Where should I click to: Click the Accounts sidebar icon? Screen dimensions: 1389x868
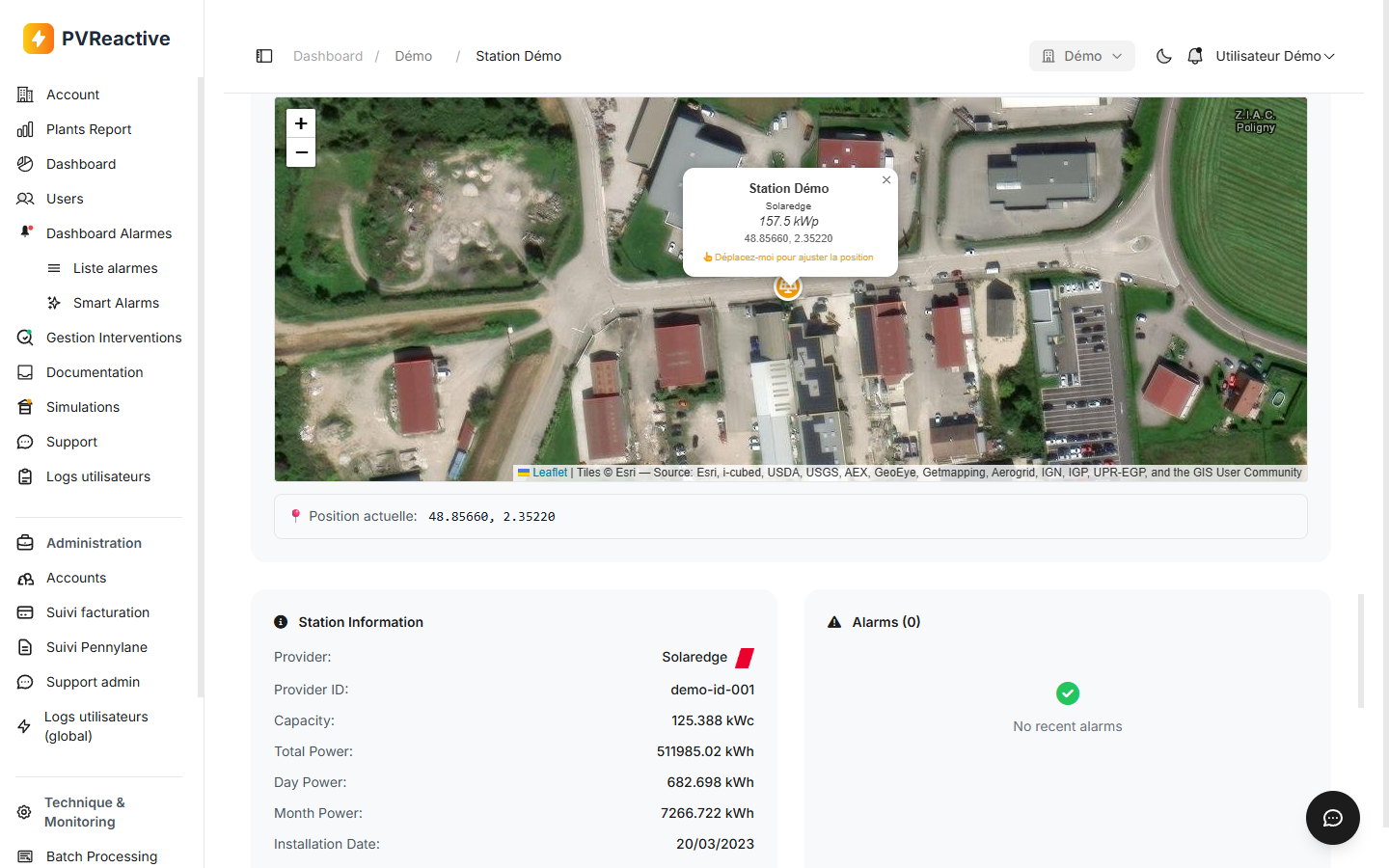click(25, 578)
